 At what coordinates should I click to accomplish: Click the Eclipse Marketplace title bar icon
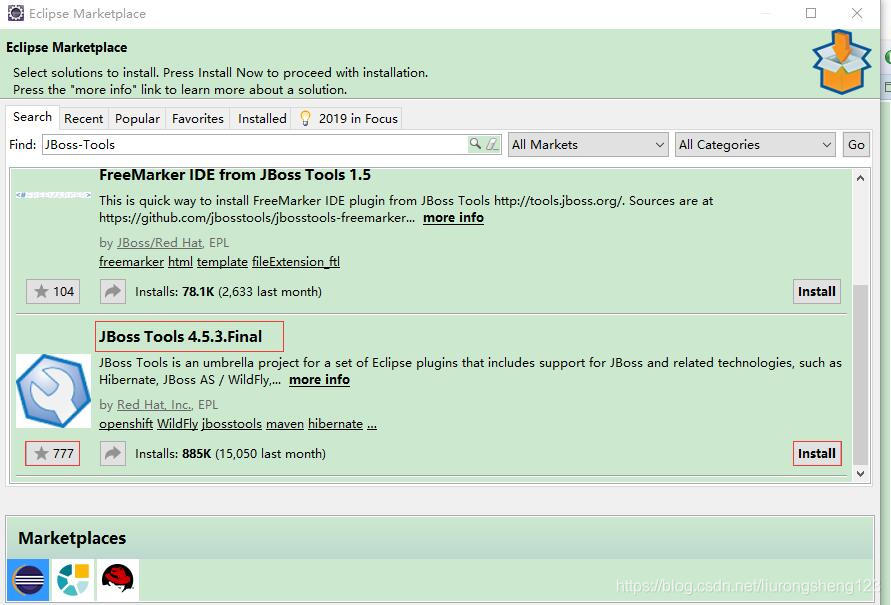pos(16,13)
